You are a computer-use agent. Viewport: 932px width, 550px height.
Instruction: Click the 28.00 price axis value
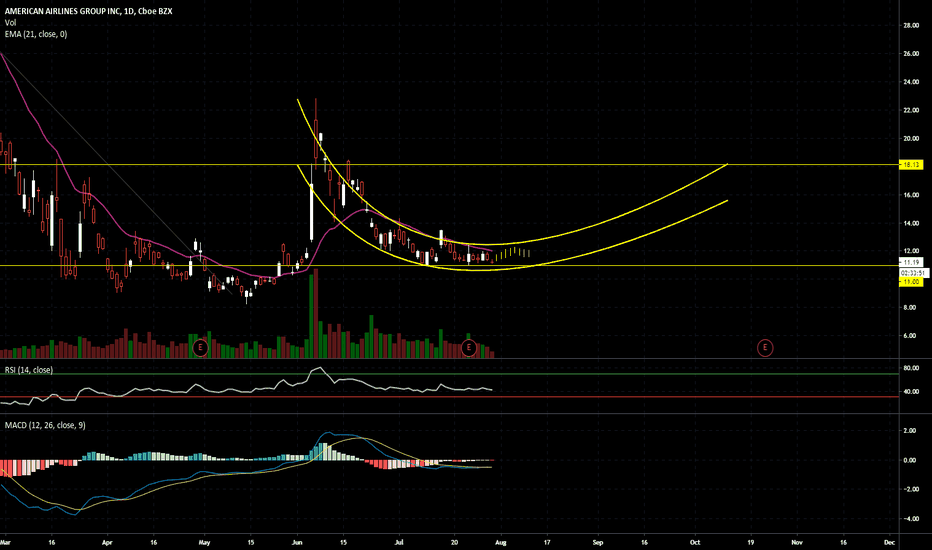[911, 26]
